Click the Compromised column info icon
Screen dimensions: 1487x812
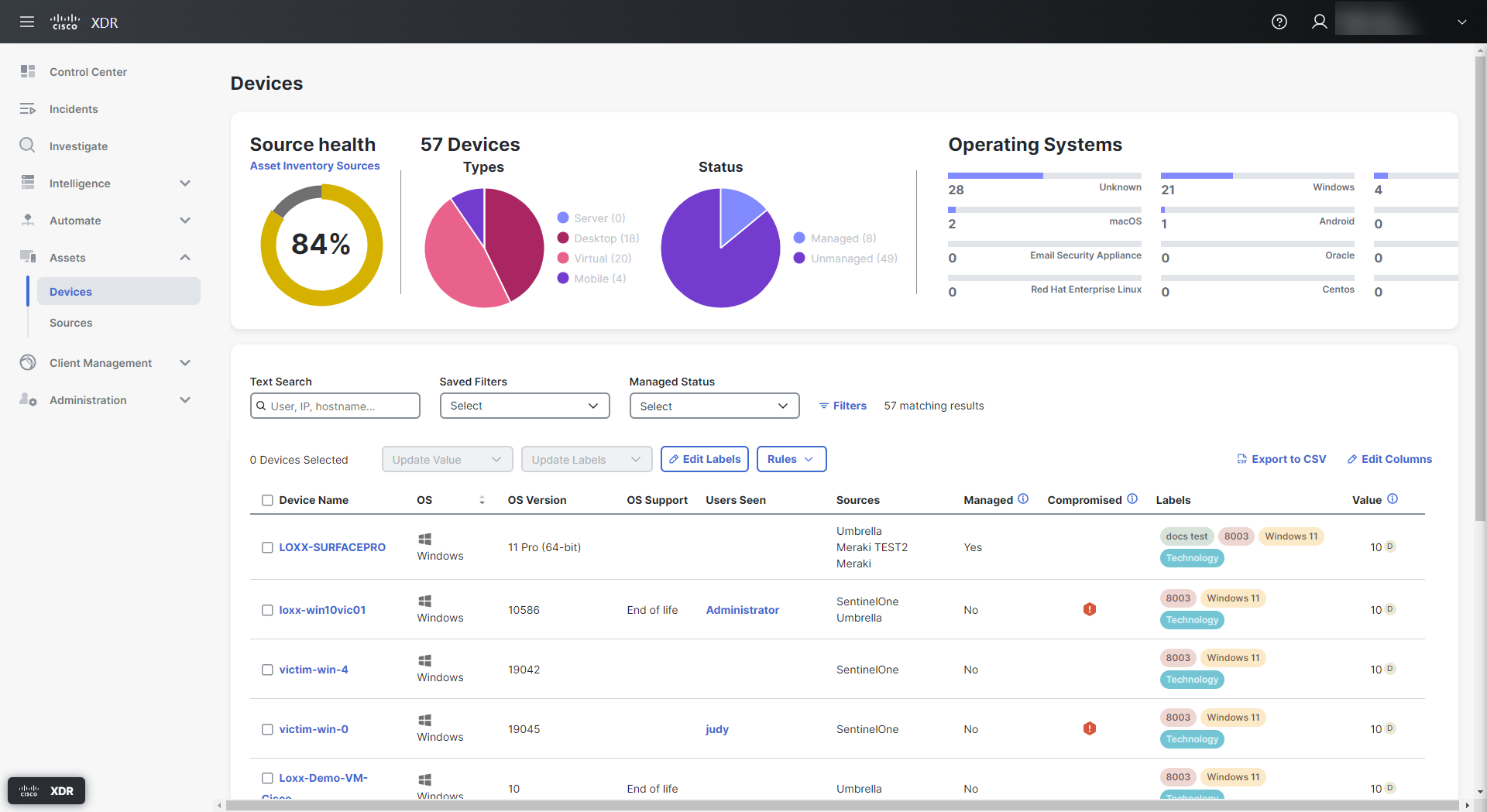tap(1132, 499)
